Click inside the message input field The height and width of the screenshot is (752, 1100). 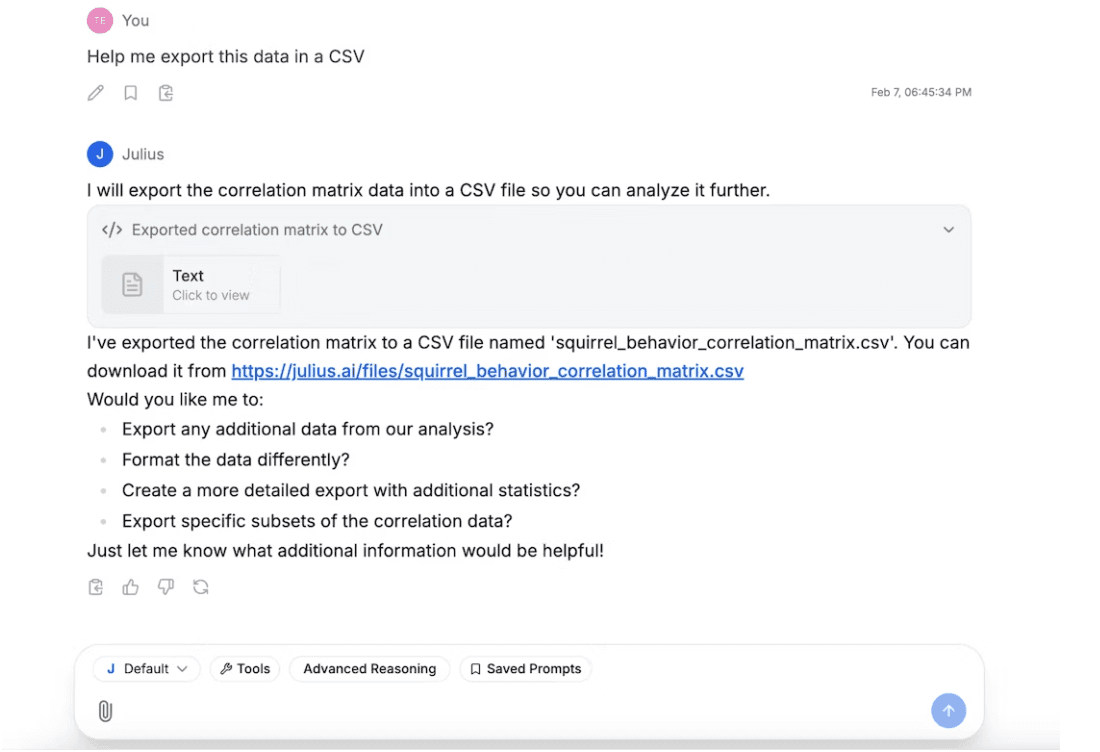(500, 711)
